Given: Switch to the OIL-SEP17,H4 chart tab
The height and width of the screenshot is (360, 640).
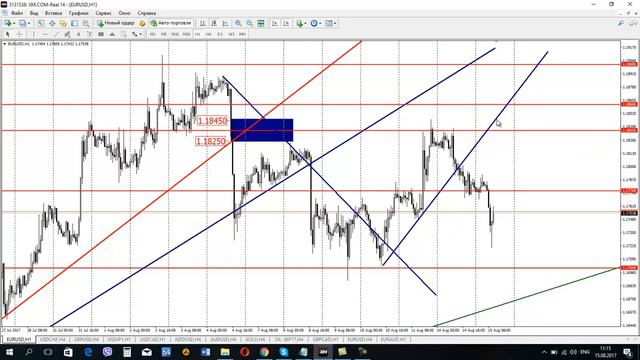Looking at the screenshot, I should [x=289, y=339].
